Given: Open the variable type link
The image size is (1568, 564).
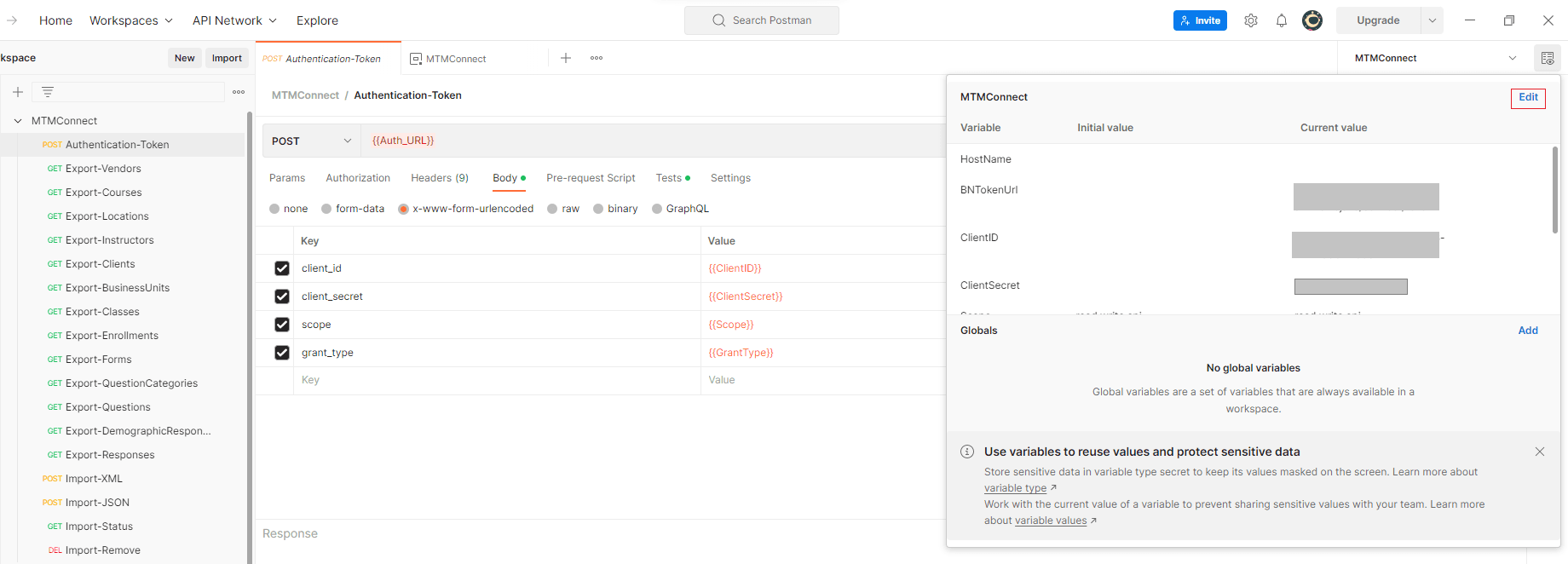Looking at the screenshot, I should (1015, 488).
